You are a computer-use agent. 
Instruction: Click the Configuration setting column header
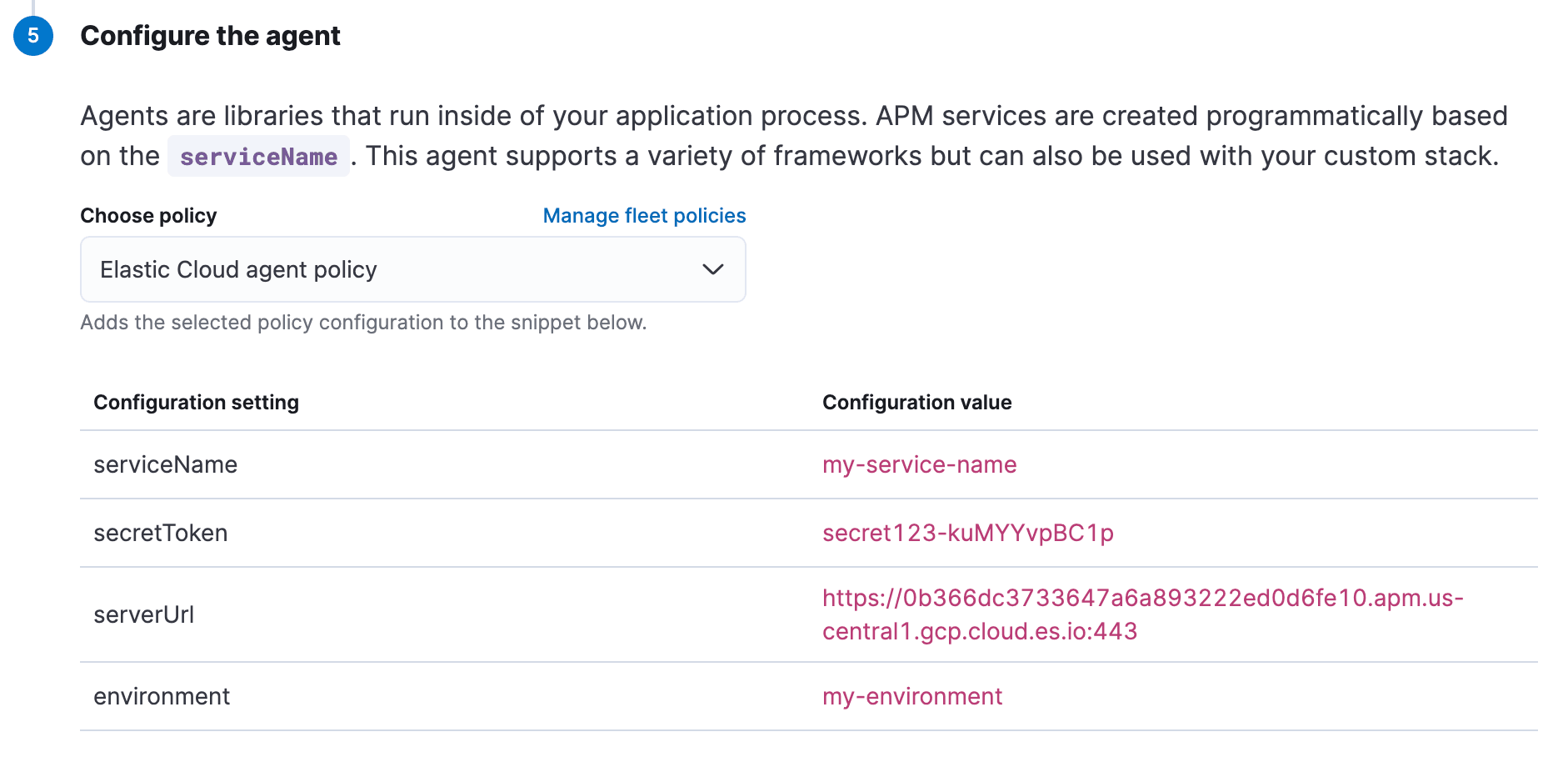click(196, 403)
